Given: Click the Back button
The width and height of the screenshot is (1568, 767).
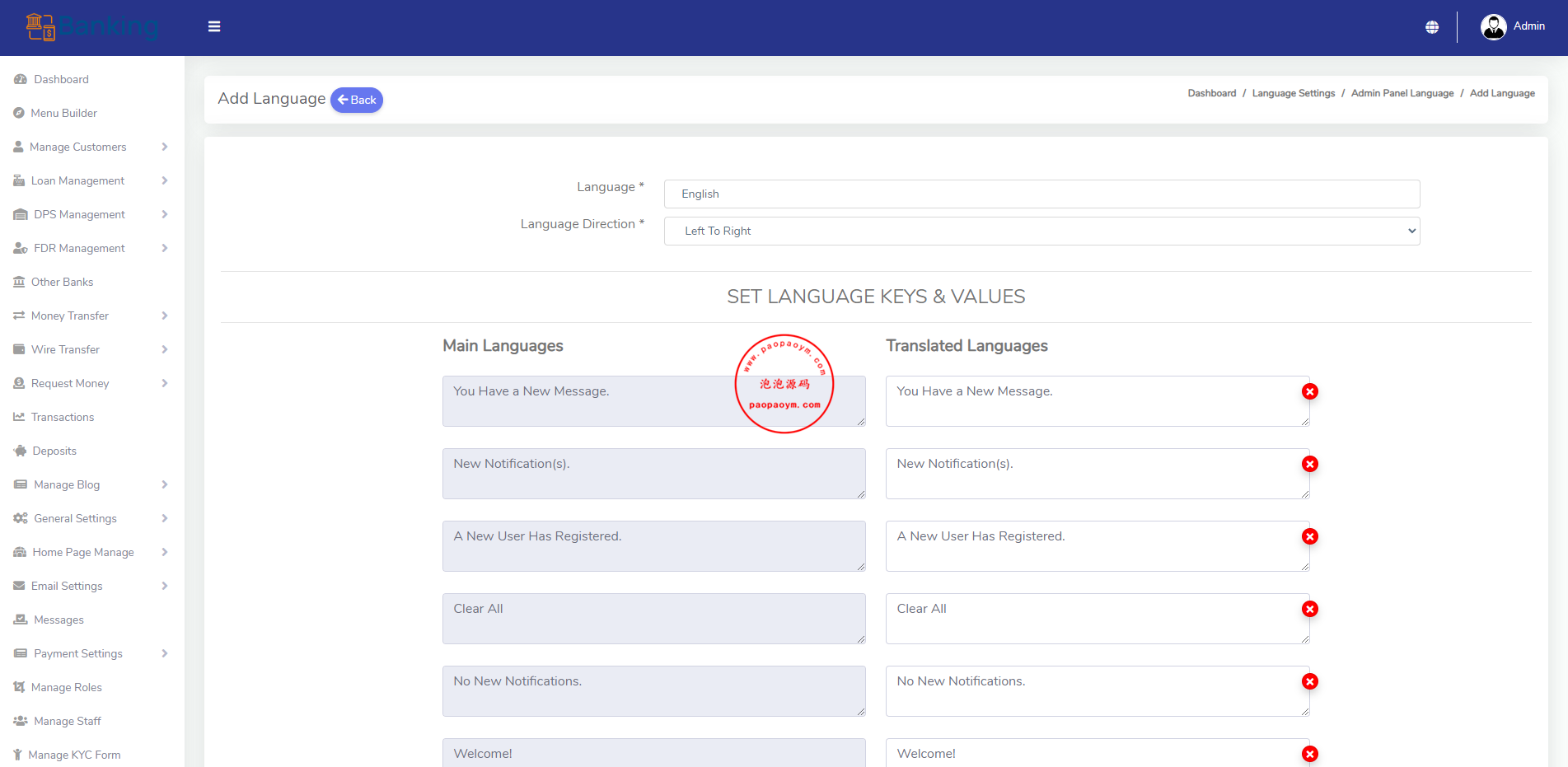Looking at the screenshot, I should (x=357, y=100).
